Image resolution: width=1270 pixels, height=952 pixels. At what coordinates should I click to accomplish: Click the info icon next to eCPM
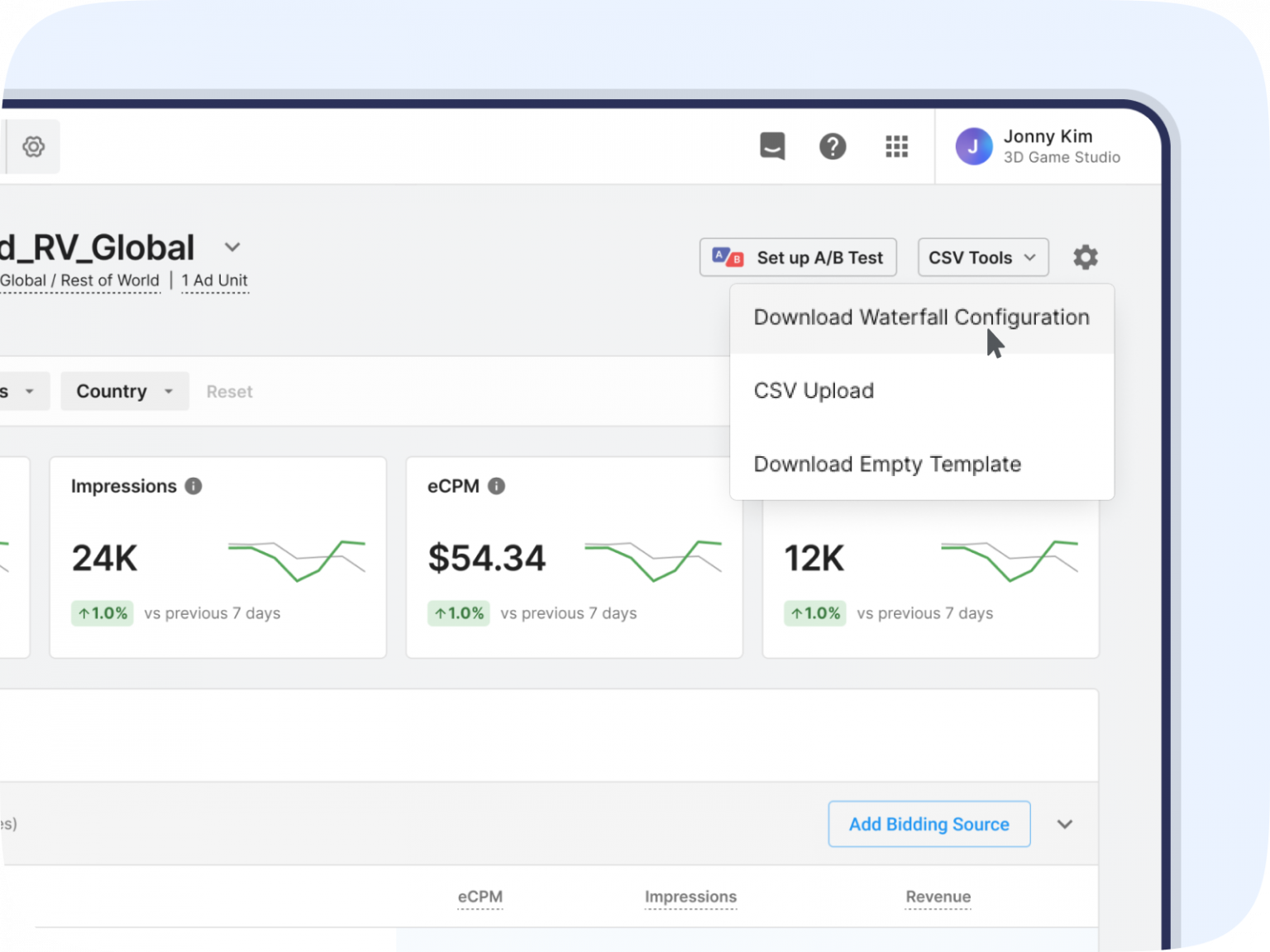(x=496, y=486)
